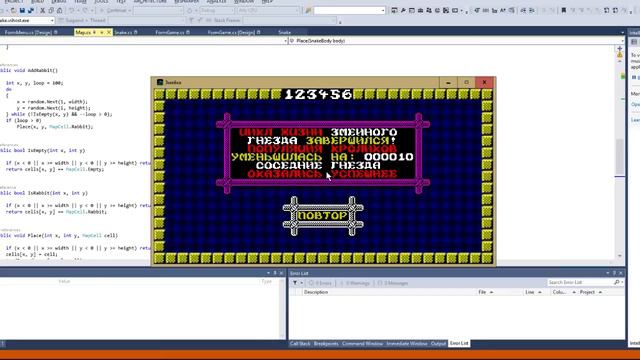Click the ПОВТОР button in the Snake game

pyautogui.click(x=322, y=216)
